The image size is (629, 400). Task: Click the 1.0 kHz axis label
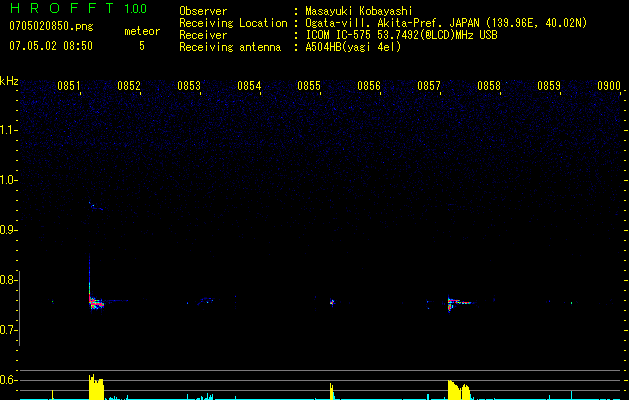click(8, 180)
